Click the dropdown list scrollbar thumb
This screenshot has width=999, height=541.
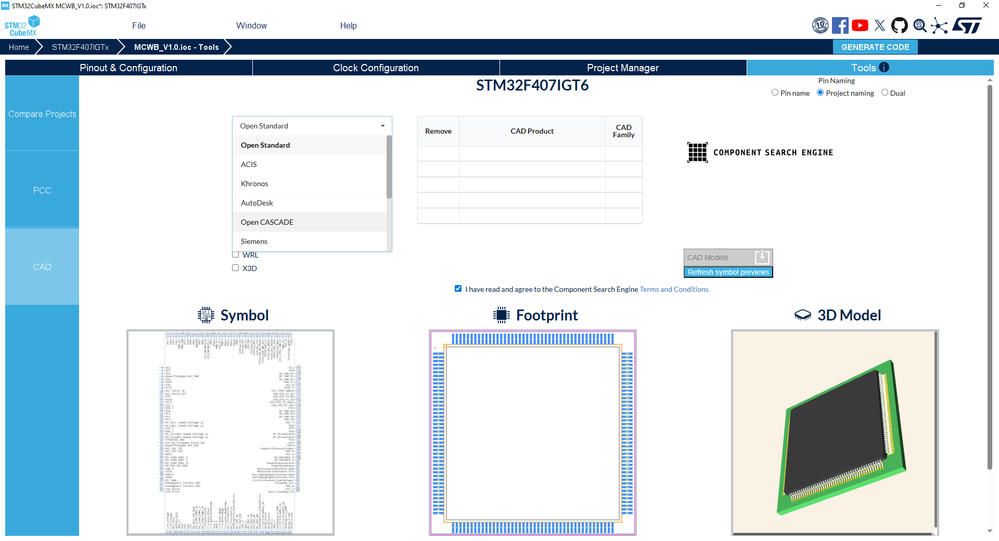click(x=389, y=167)
